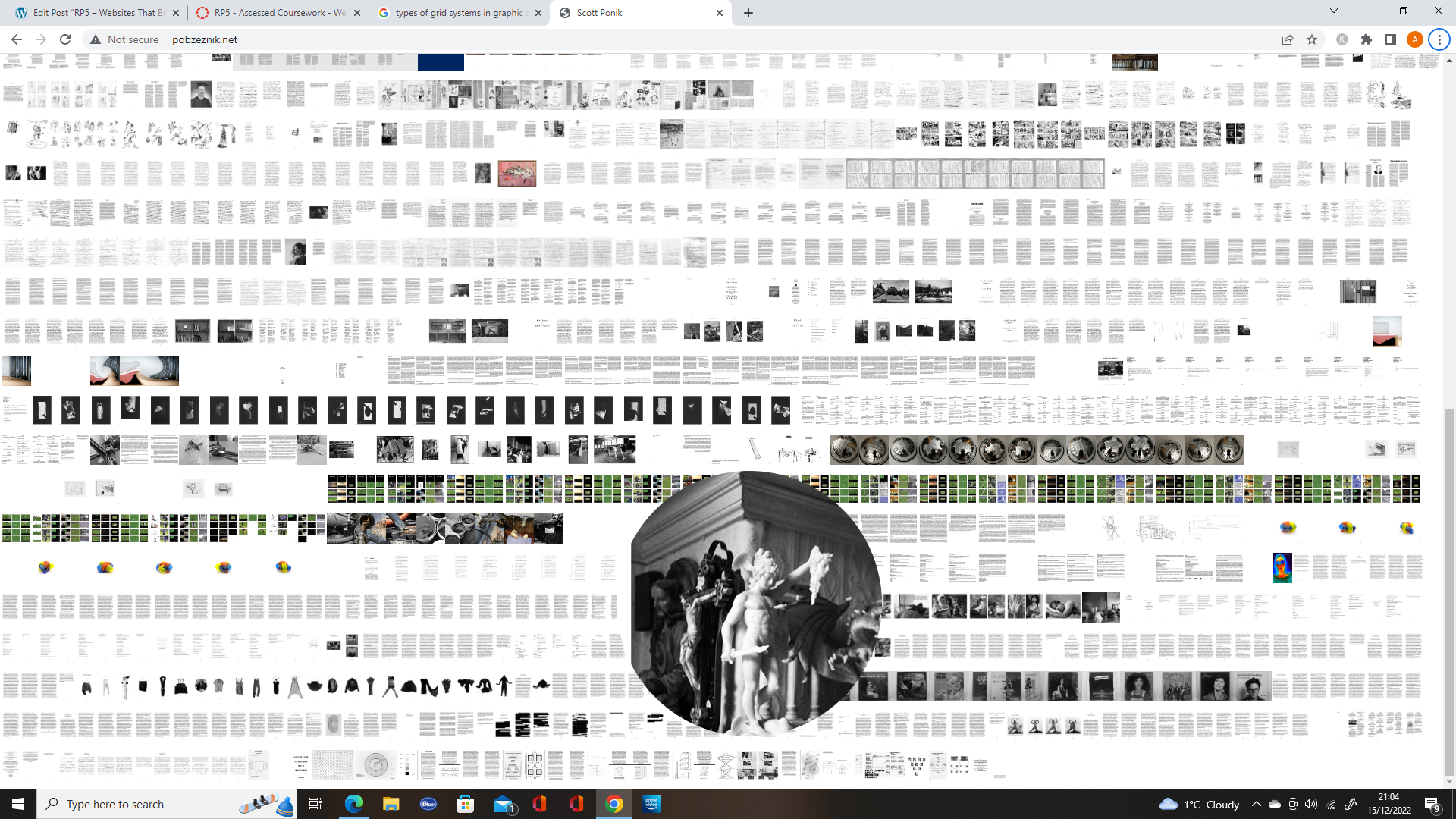Show hidden system tray icons
Image resolution: width=1456 pixels, height=819 pixels.
(1257, 804)
